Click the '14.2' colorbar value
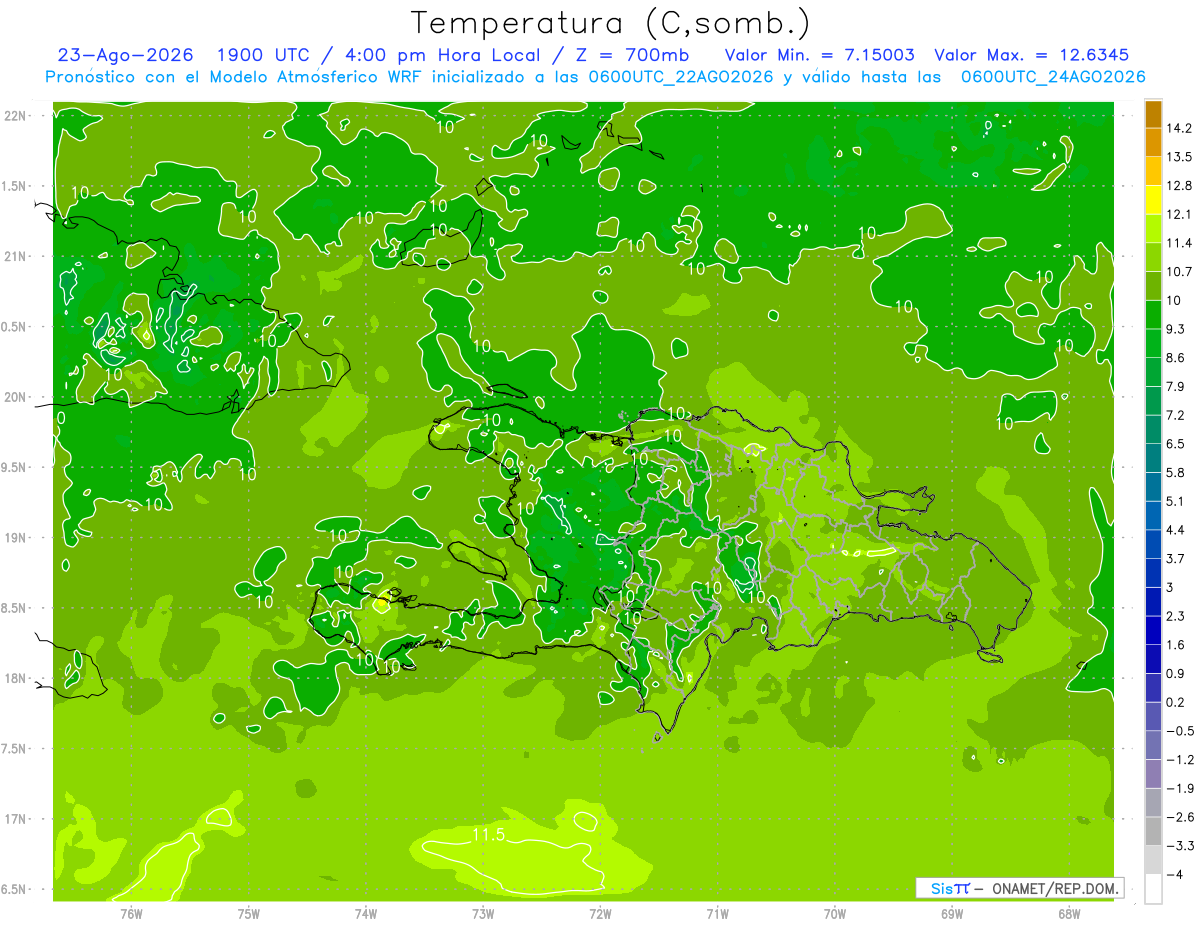This screenshot has height=927, width=1200. pos(1180,128)
